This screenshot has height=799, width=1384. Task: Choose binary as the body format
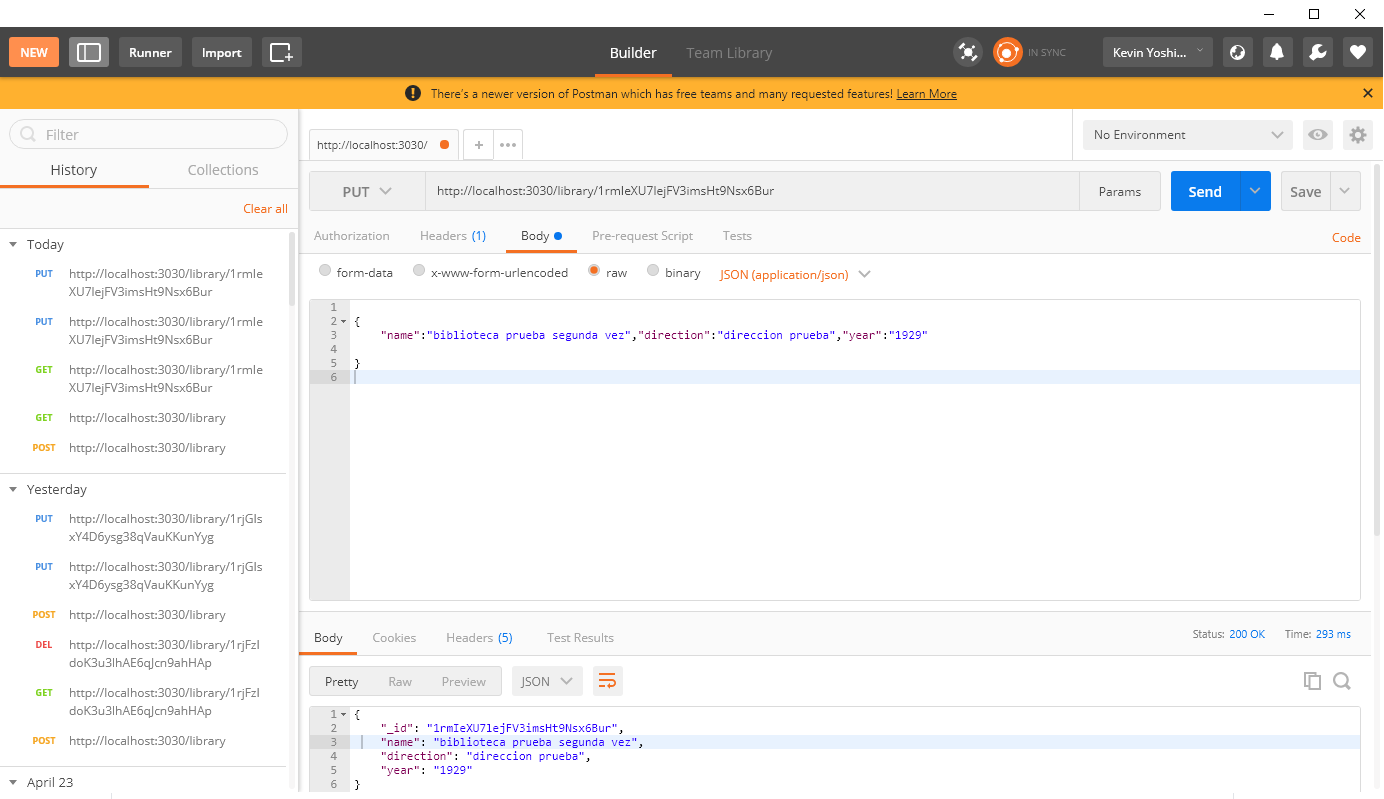click(x=651, y=272)
